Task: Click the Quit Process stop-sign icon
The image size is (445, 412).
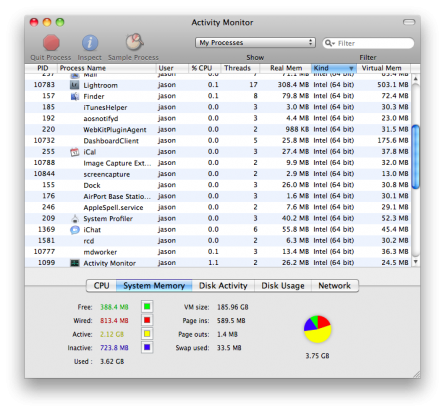Action: [51, 43]
